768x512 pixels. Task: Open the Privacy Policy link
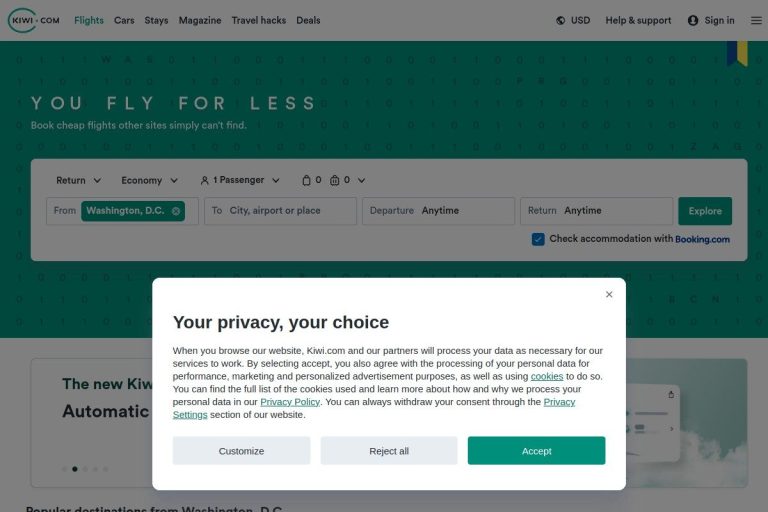[290, 402]
